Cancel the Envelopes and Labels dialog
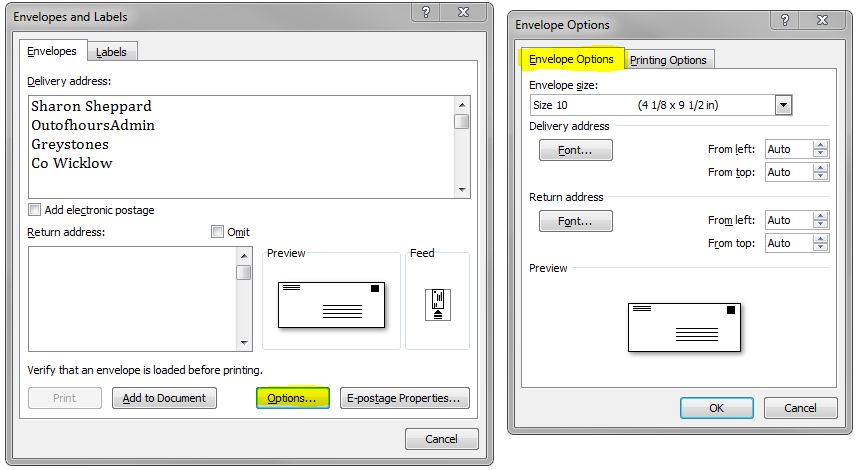The width and height of the screenshot is (859, 470). 442,439
